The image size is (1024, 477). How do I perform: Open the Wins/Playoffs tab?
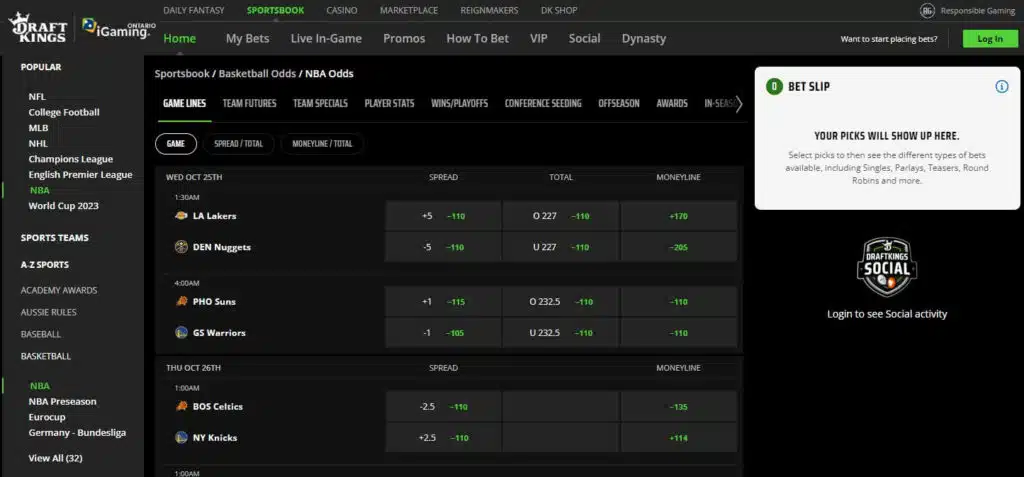click(459, 103)
